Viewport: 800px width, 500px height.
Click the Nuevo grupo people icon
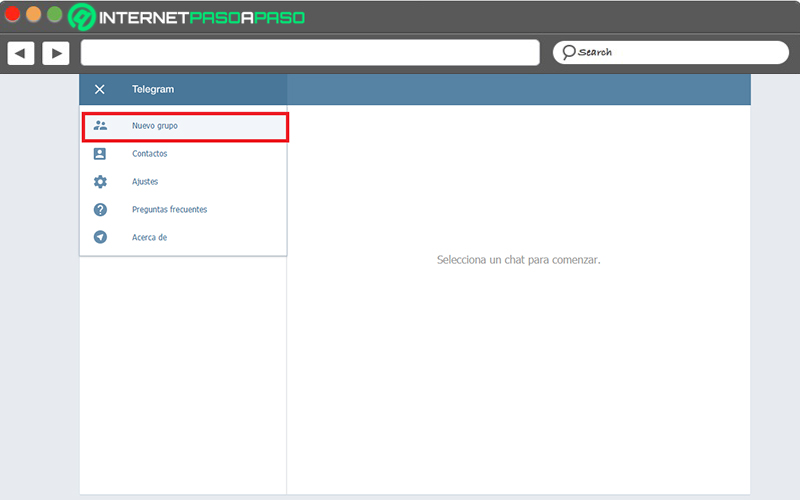[x=100, y=126]
